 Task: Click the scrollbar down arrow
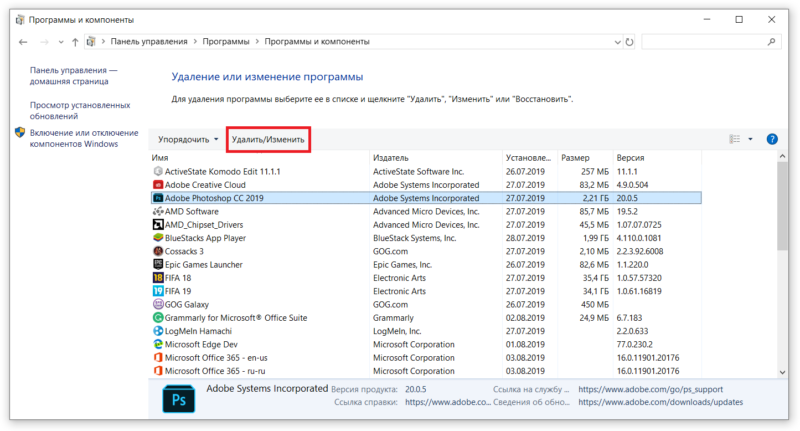click(x=783, y=372)
